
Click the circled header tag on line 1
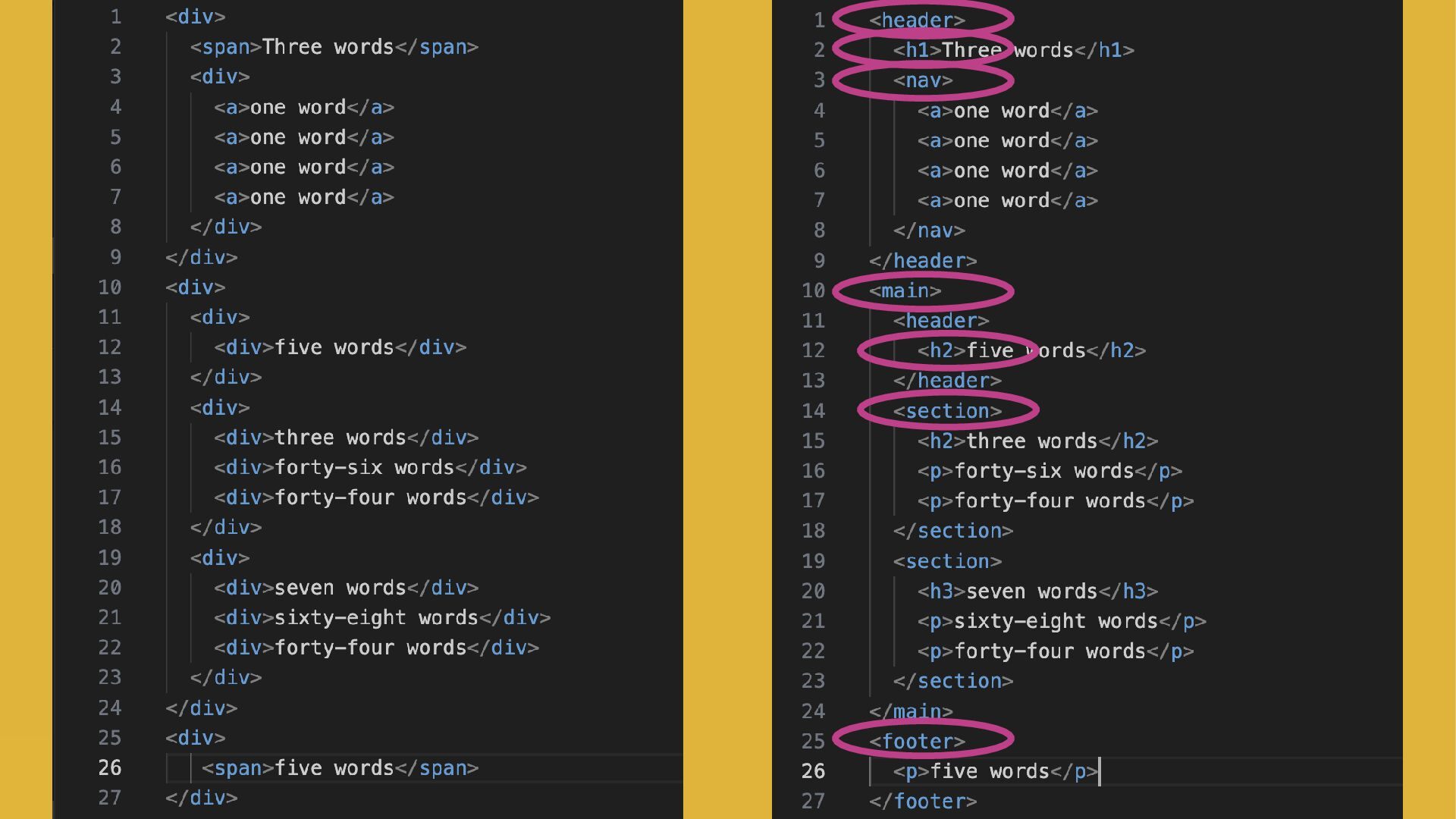tap(917, 20)
